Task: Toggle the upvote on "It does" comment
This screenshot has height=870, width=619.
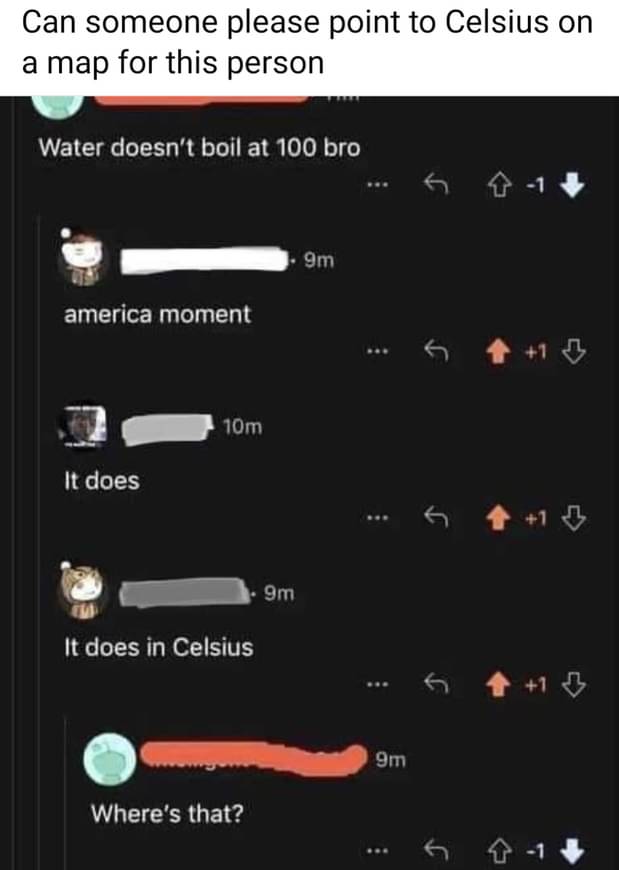Action: pos(498,518)
